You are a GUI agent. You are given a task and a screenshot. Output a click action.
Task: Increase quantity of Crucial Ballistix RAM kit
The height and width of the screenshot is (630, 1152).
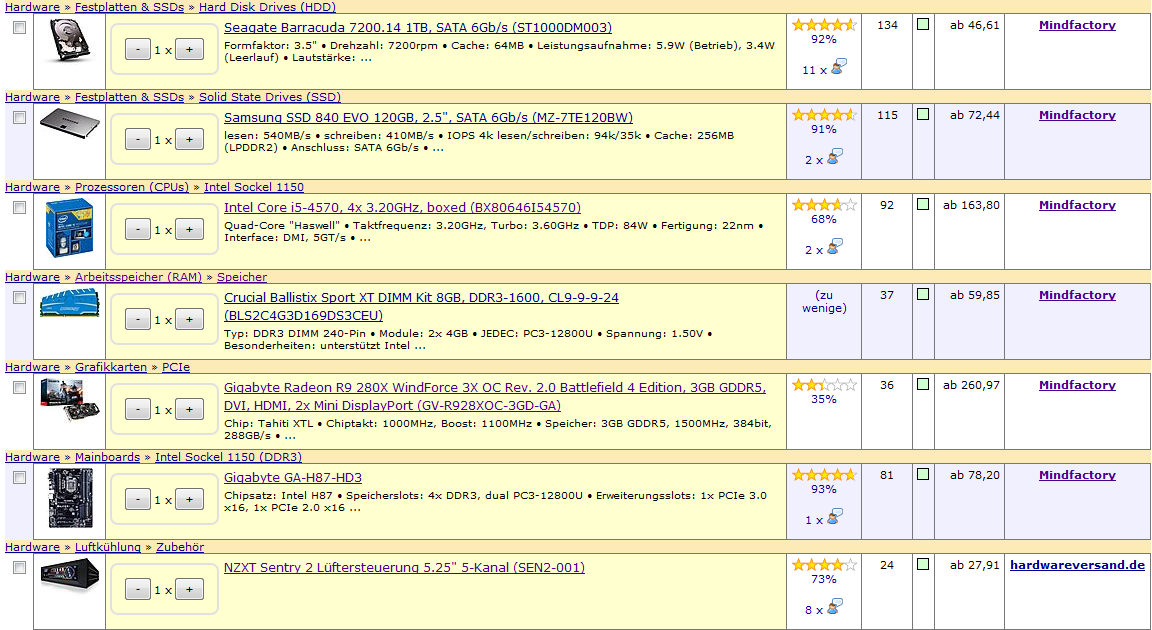coord(190,319)
